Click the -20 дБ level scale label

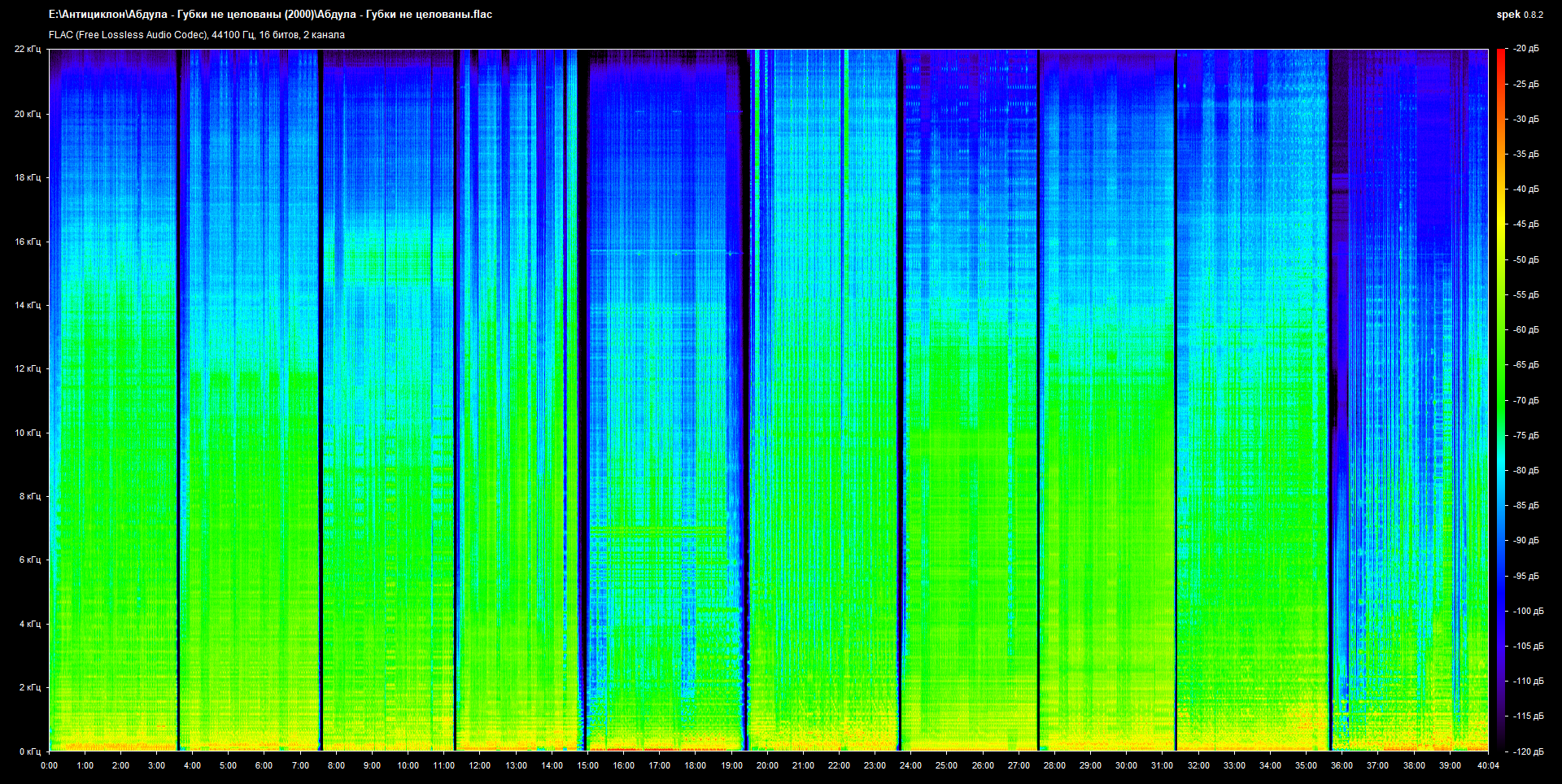coord(1526,49)
